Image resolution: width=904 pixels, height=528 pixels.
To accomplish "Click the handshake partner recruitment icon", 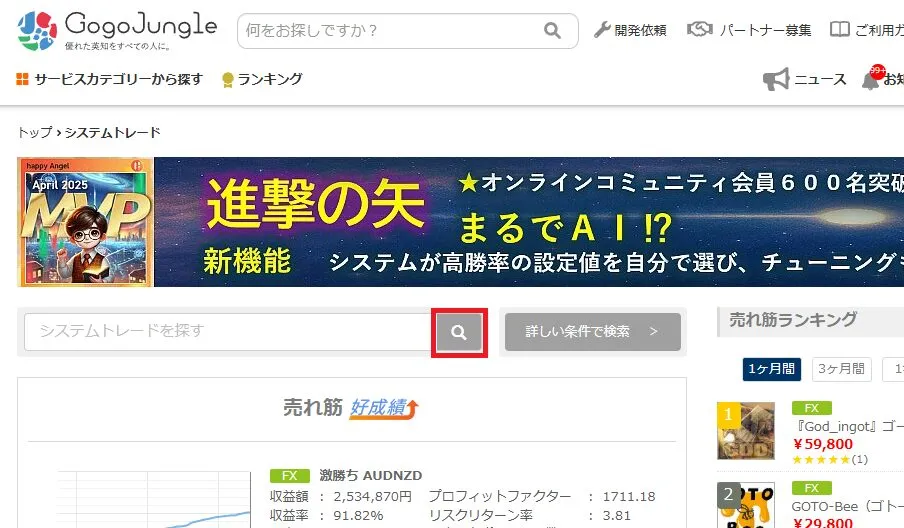I will 699,30.
